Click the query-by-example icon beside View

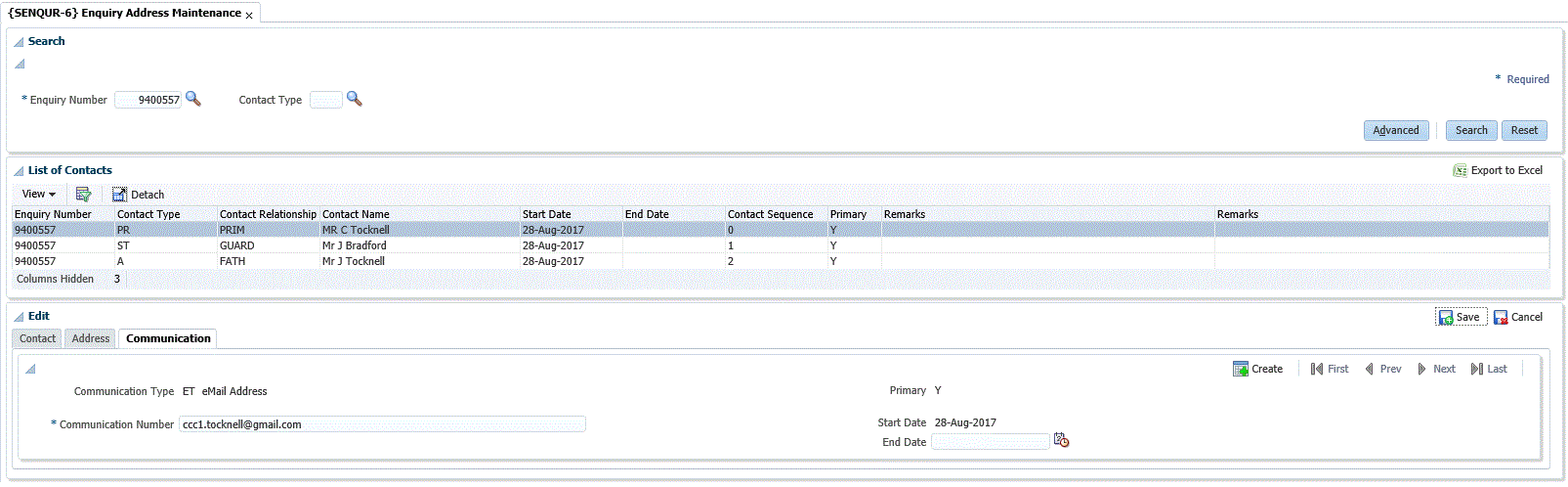pyautogui.click(x=84, y=195)
